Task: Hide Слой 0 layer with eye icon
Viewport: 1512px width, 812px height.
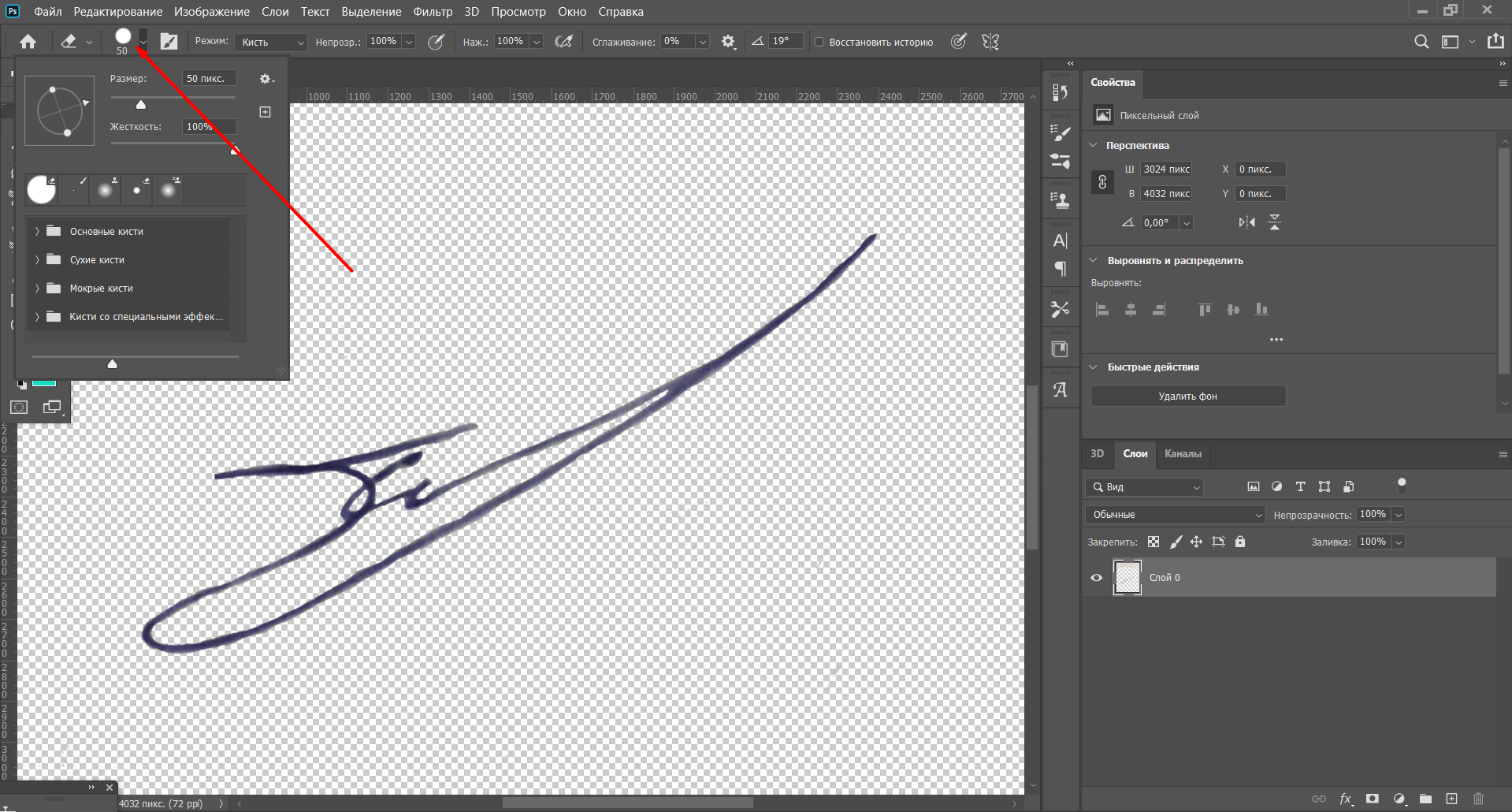Action: tap(1096, 578)
